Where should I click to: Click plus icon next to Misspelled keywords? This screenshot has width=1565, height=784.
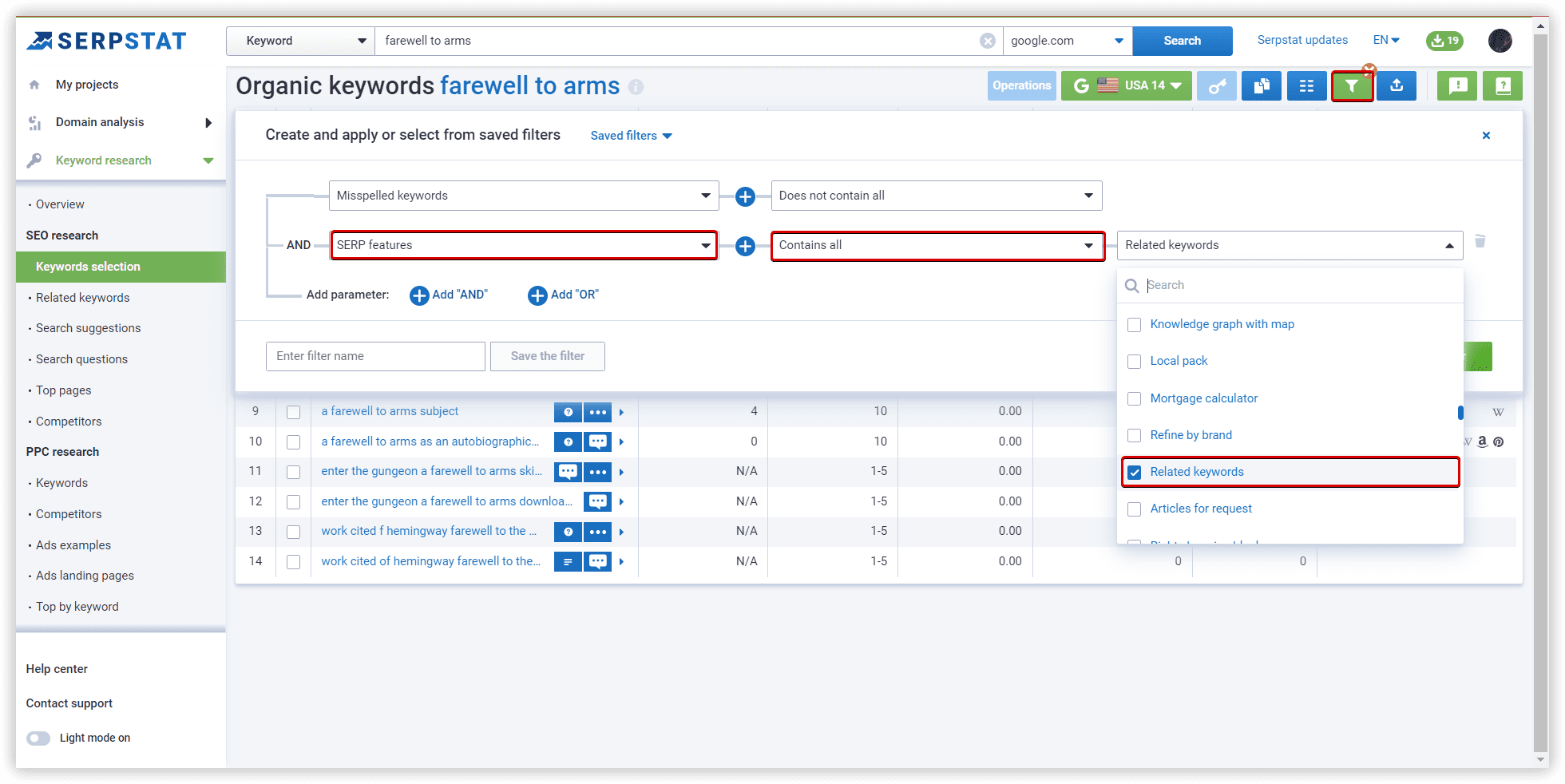[x=745, y=196]
